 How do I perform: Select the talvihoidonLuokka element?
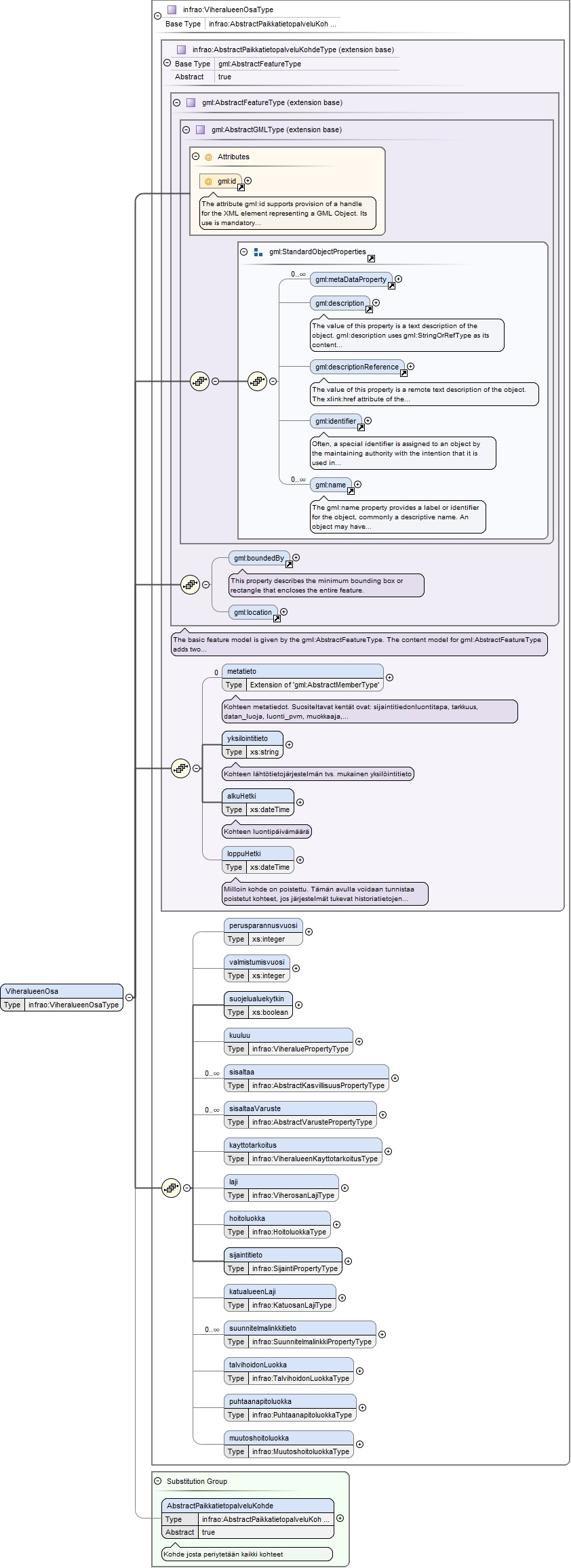[289, 1371]
